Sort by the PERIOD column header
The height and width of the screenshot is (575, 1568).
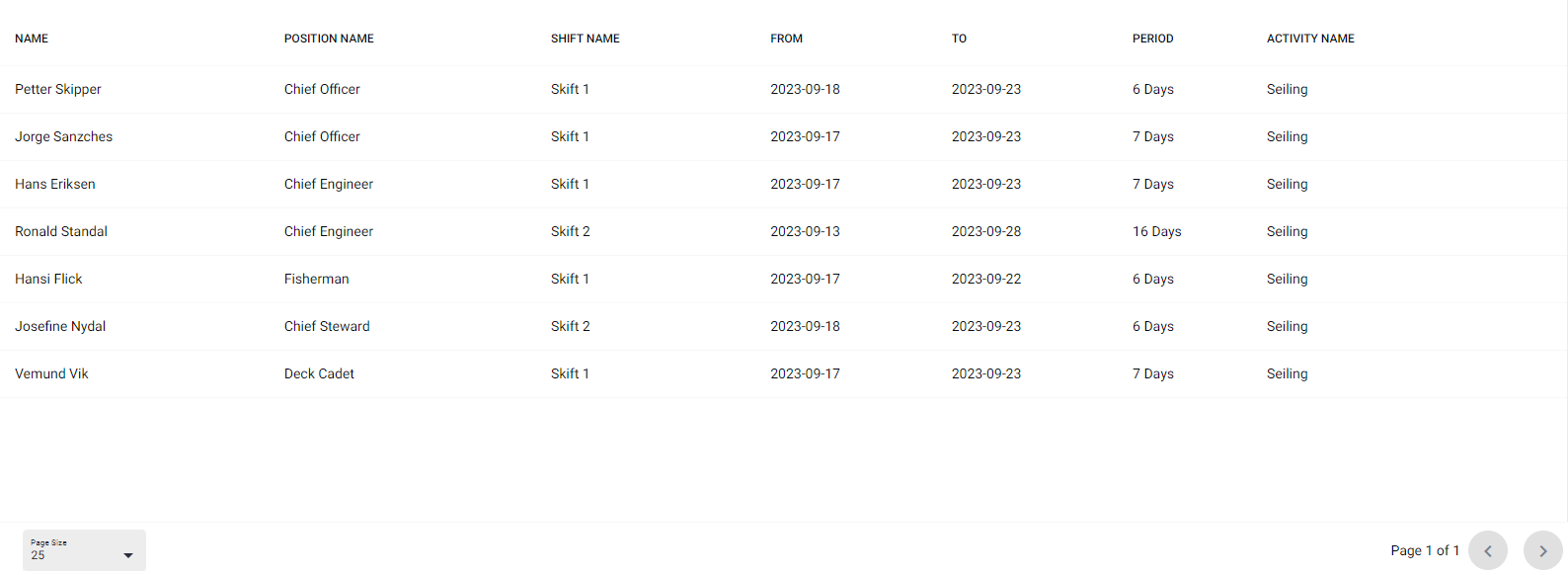[1153, 39]
